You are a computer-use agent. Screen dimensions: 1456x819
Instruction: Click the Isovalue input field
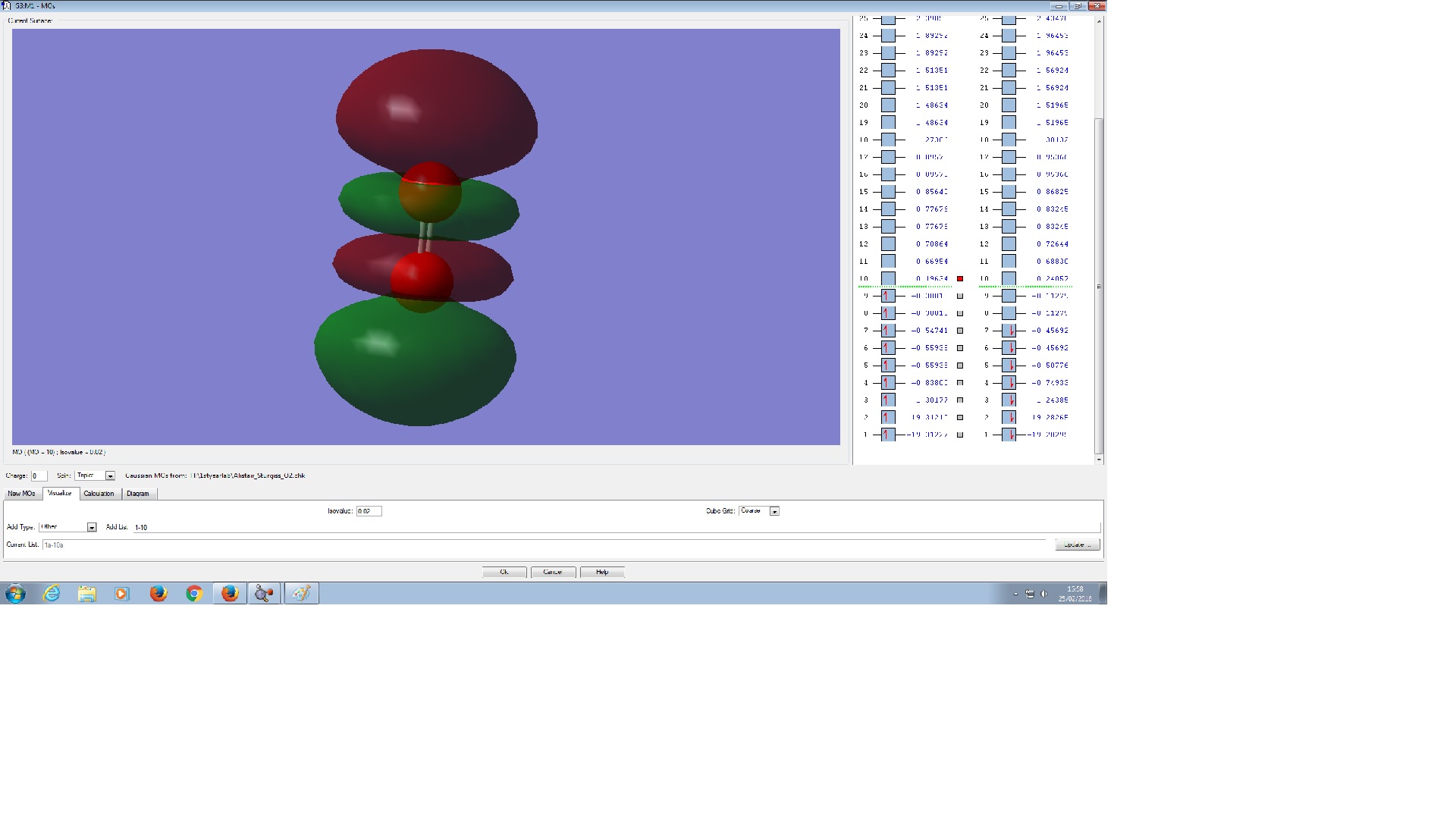pos(369,511)
